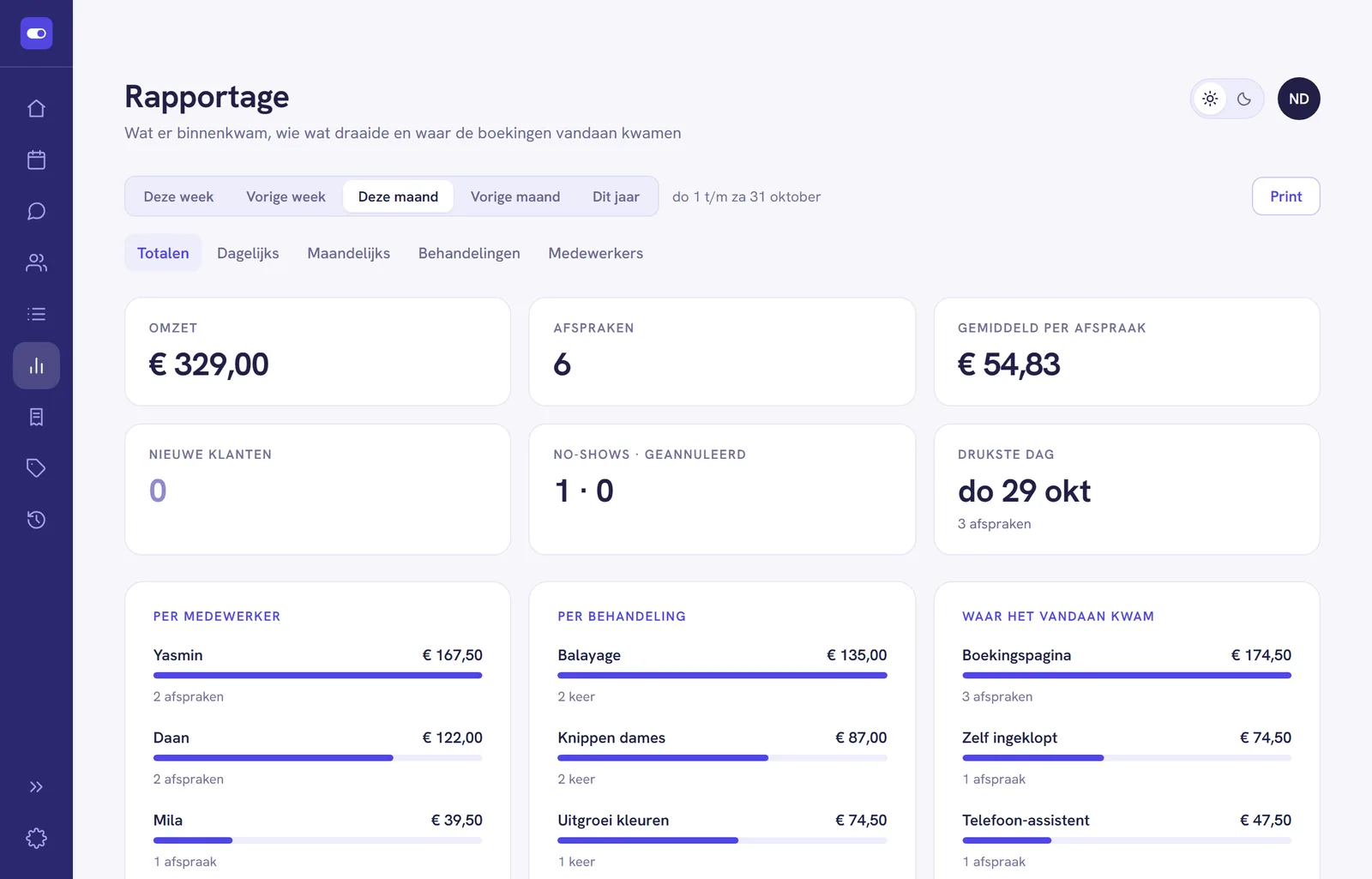Click the date range do 1 t/m za 31 oktober

point(746,196)
